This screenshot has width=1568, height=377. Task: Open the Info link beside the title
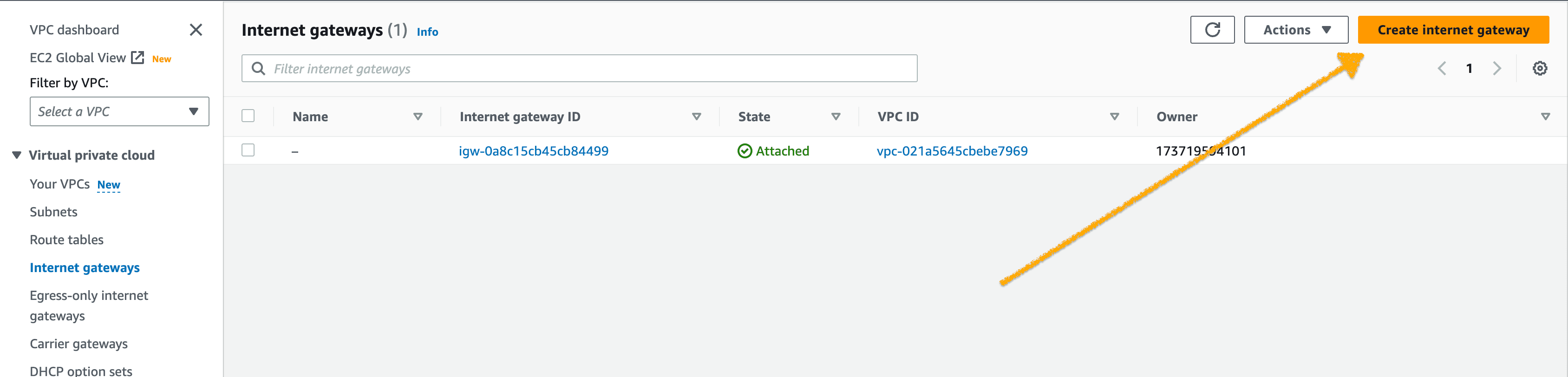pos(427,32)
